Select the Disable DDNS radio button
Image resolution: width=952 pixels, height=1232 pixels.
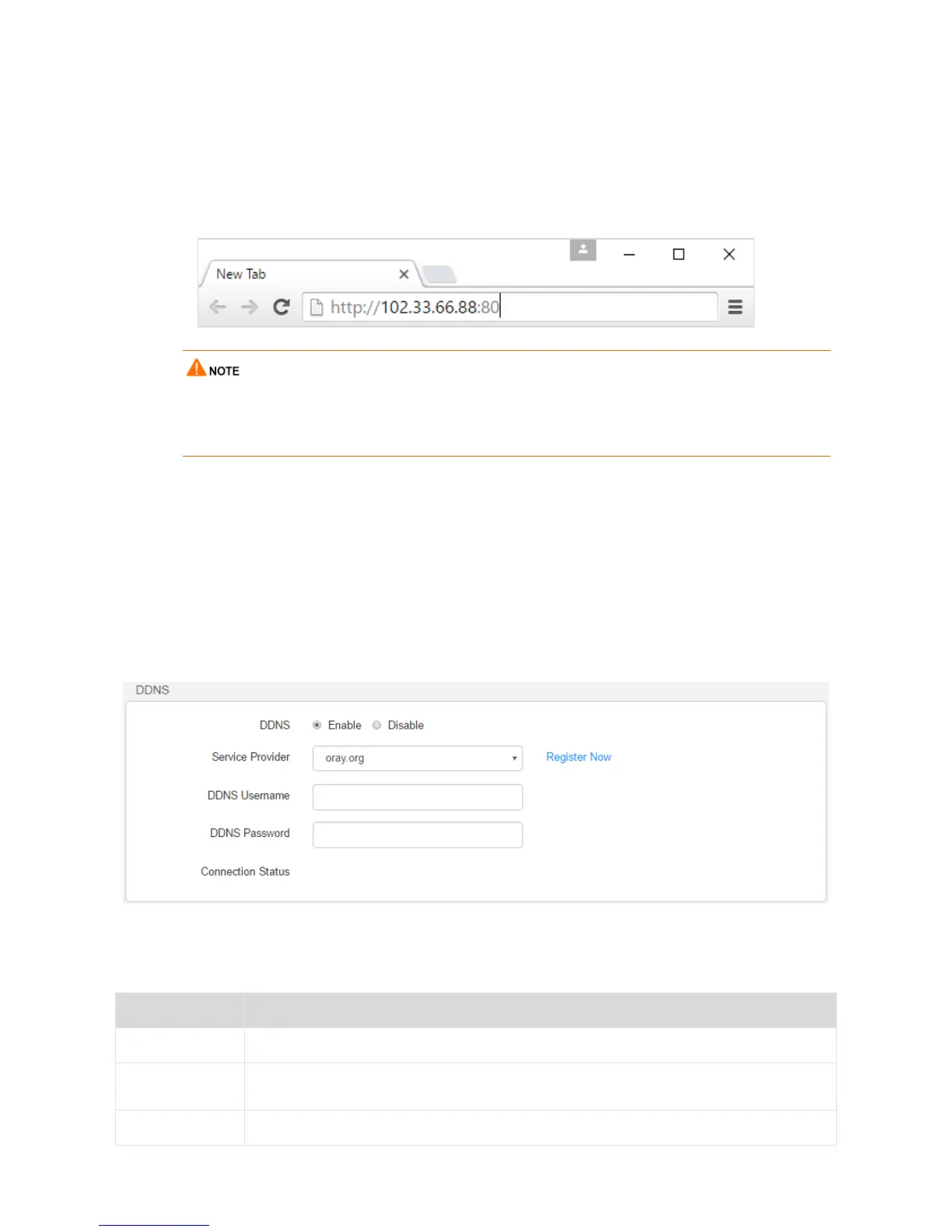pos(376,725)
